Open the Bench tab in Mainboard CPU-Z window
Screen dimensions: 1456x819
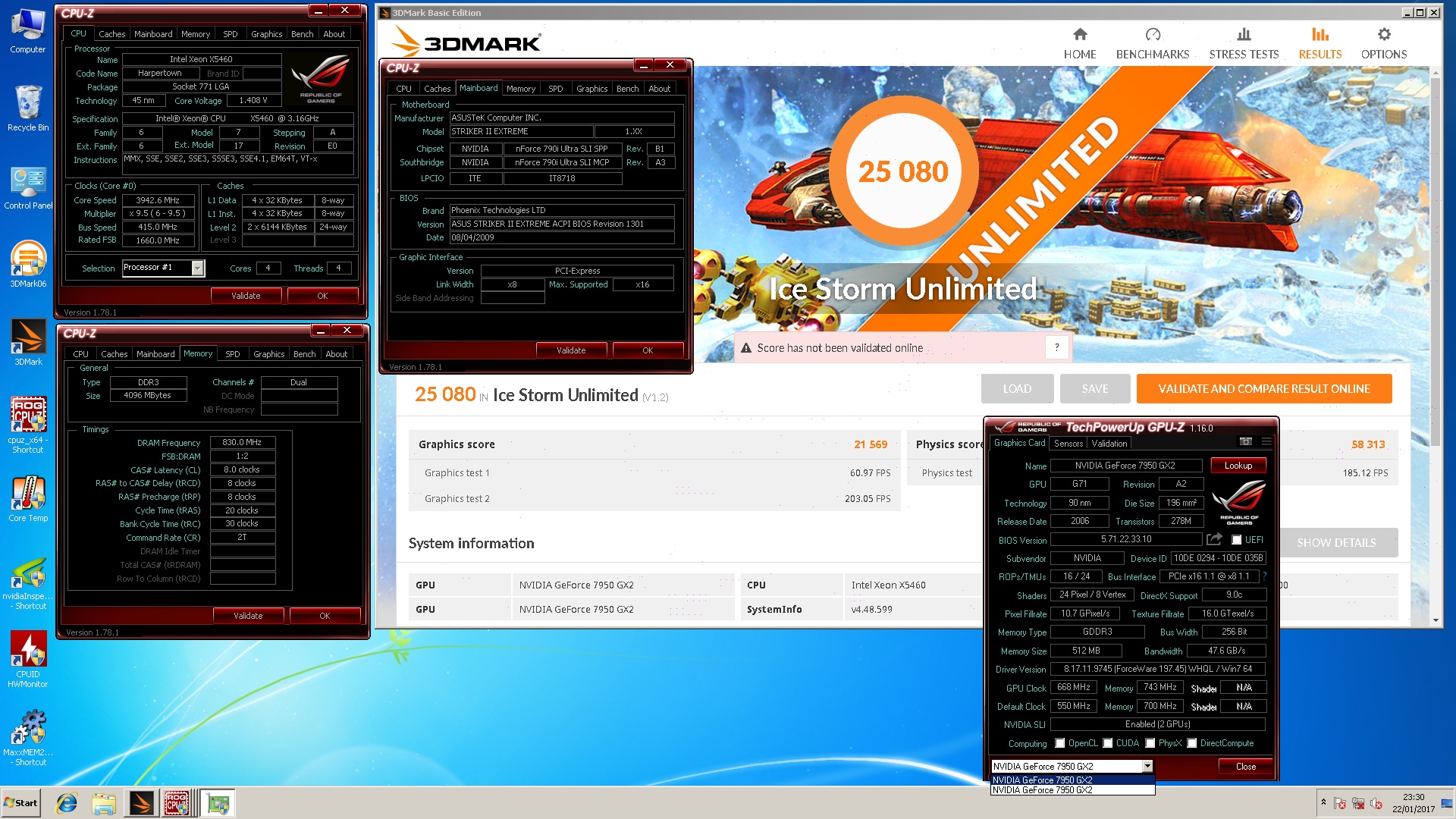click(627, 89)
